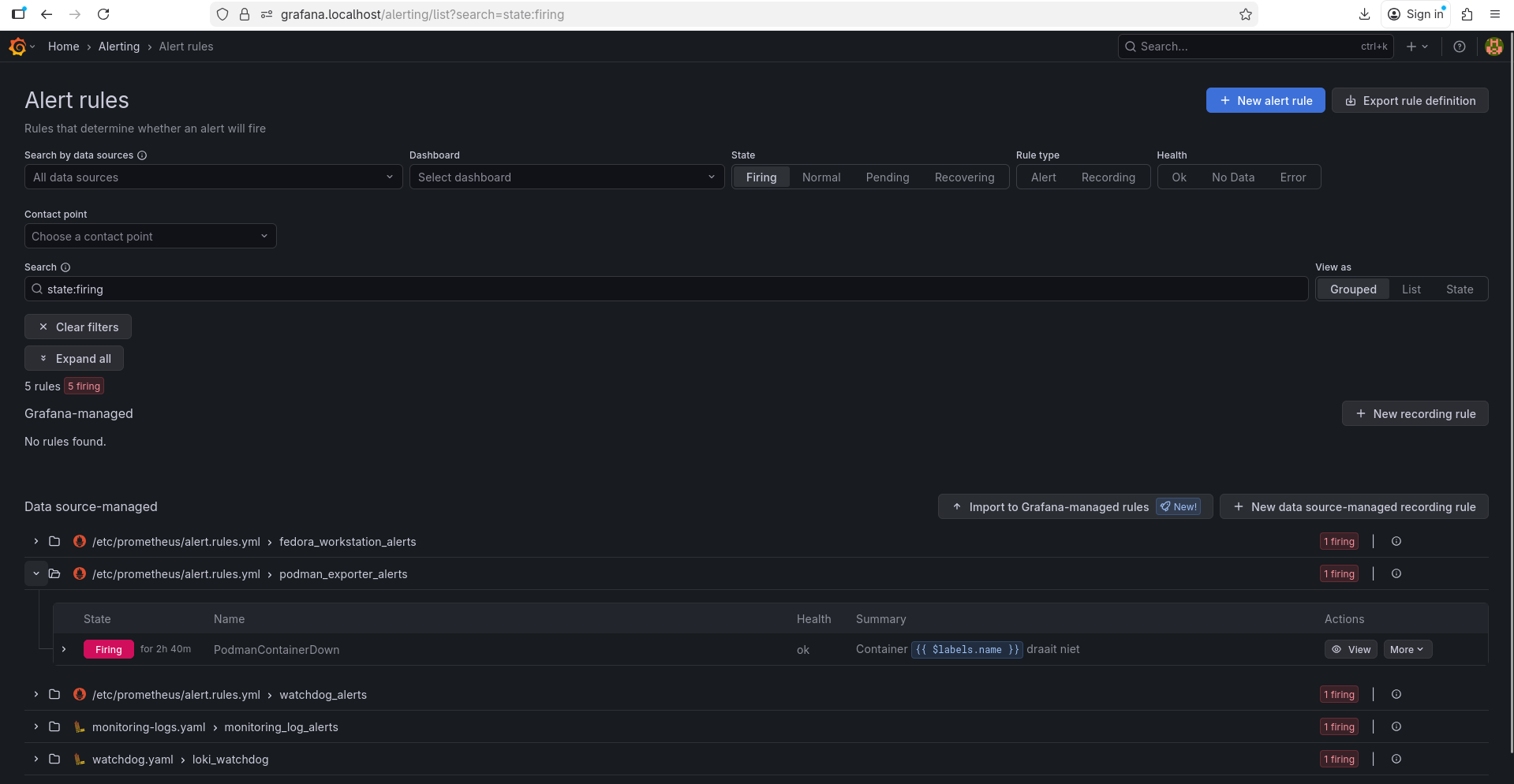Click open-folder icon on podman_exporter_alerts row

pyautogui.click(x=54, y=573)
